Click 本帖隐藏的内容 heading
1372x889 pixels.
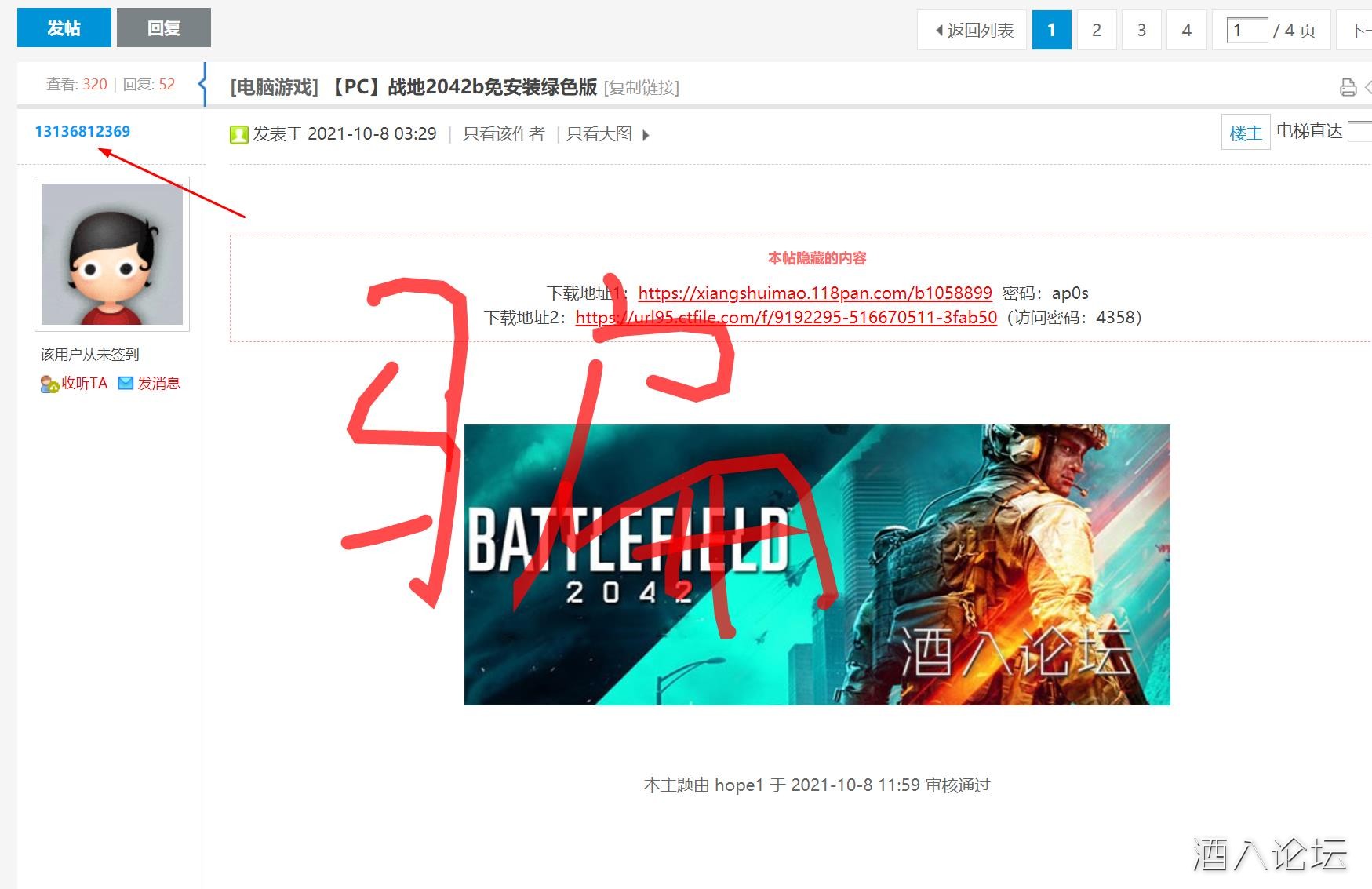coord(817,258)
